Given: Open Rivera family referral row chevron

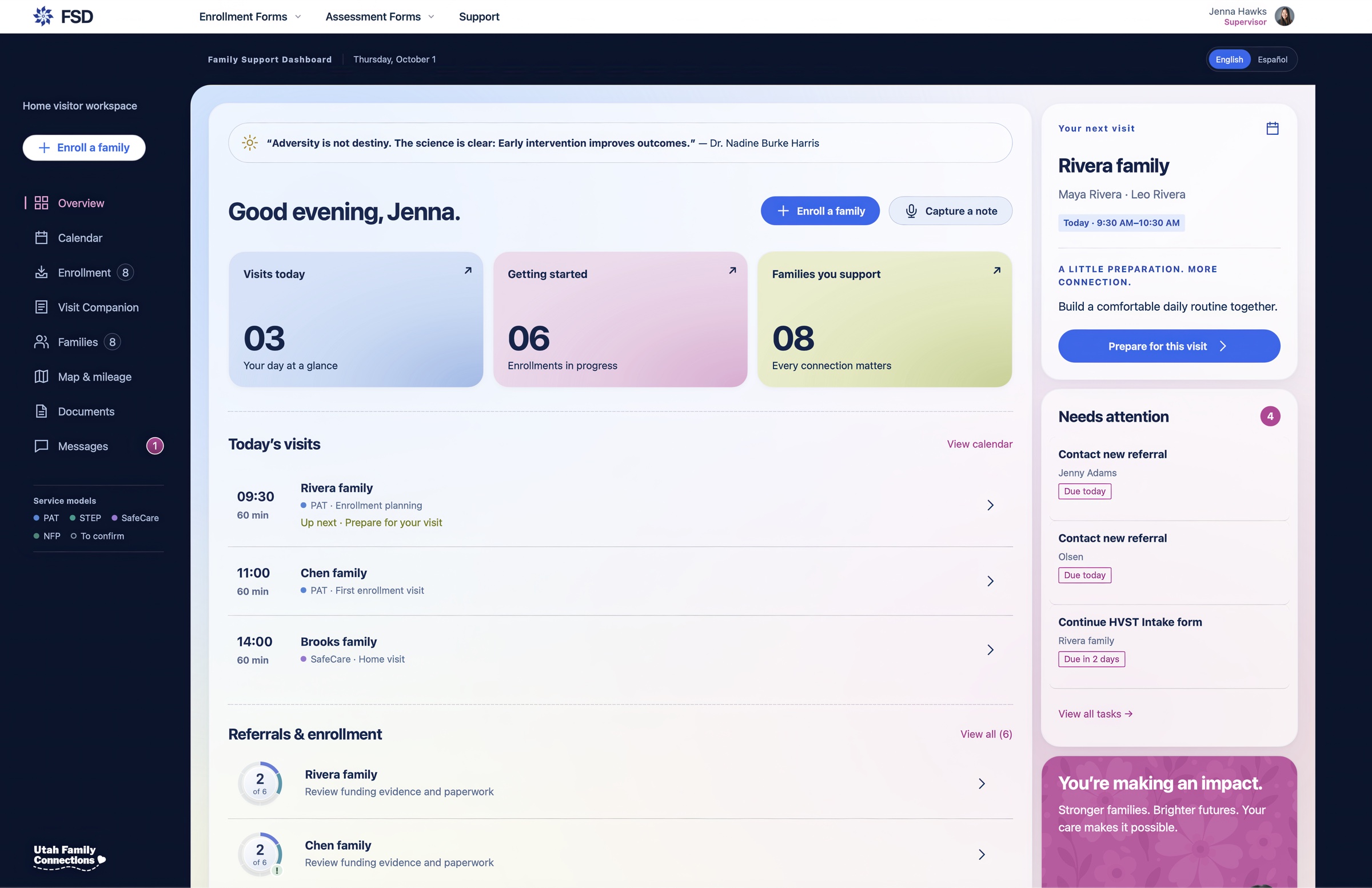Looking at the screenshot, I should click(x=981, y=783).
